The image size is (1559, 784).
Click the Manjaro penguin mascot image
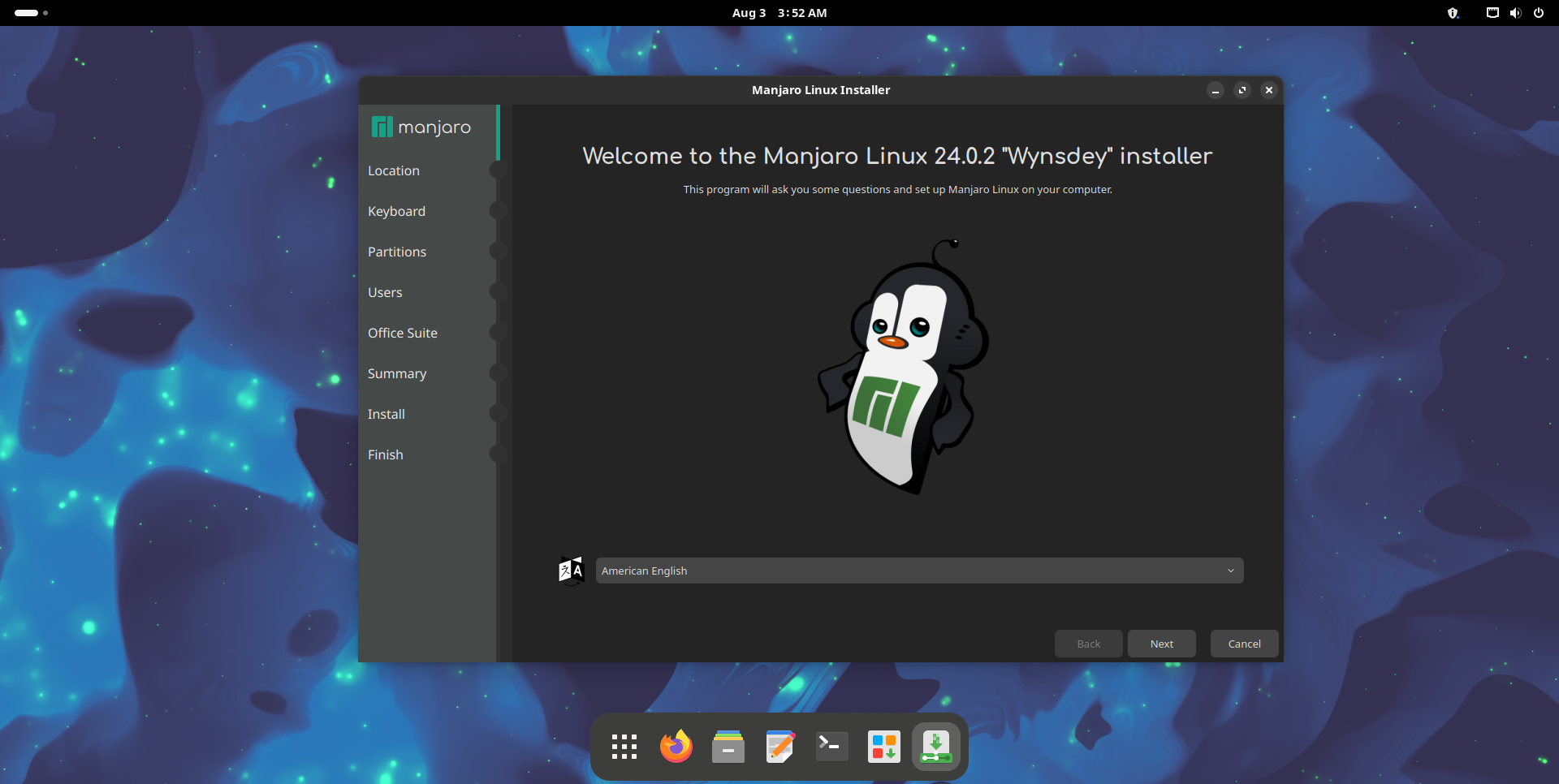pyautogui.click(x=904, y=367)
